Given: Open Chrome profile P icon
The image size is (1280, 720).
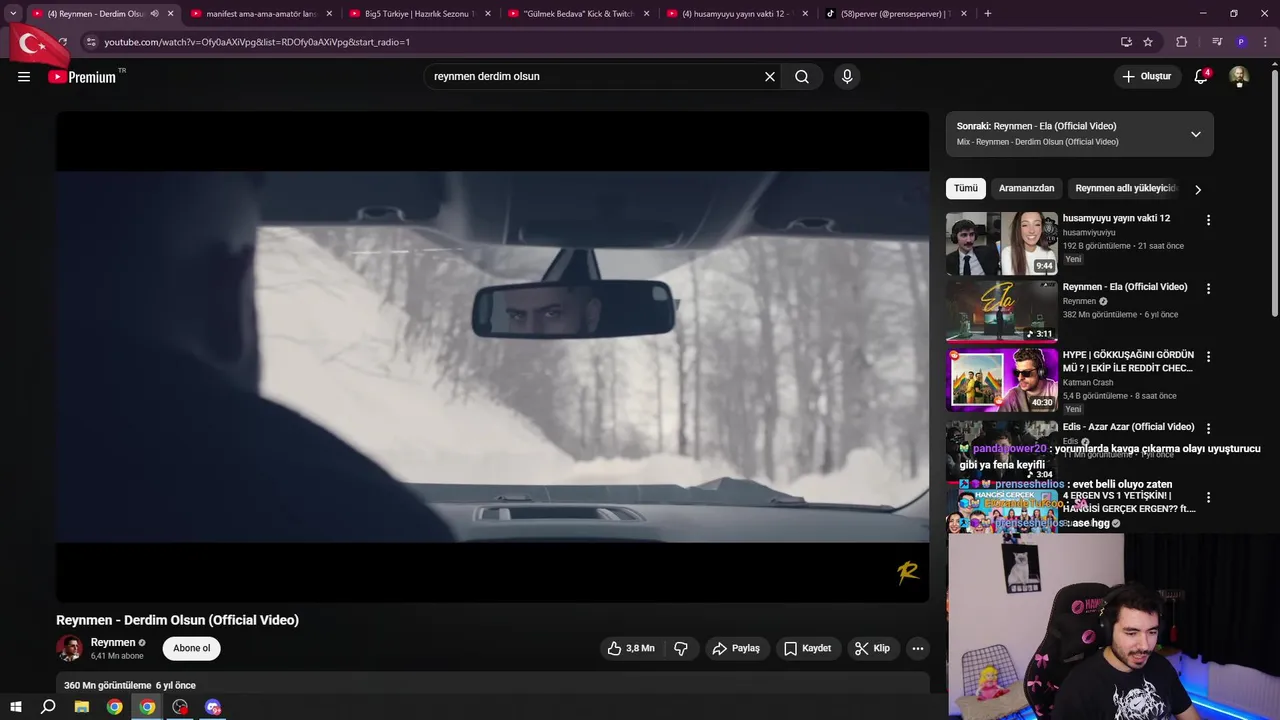Looking at the screenshot, I should click(1241, 42).
